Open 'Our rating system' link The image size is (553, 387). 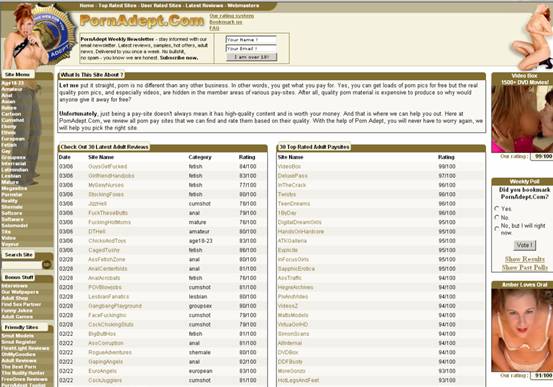[x=231, y=16]
